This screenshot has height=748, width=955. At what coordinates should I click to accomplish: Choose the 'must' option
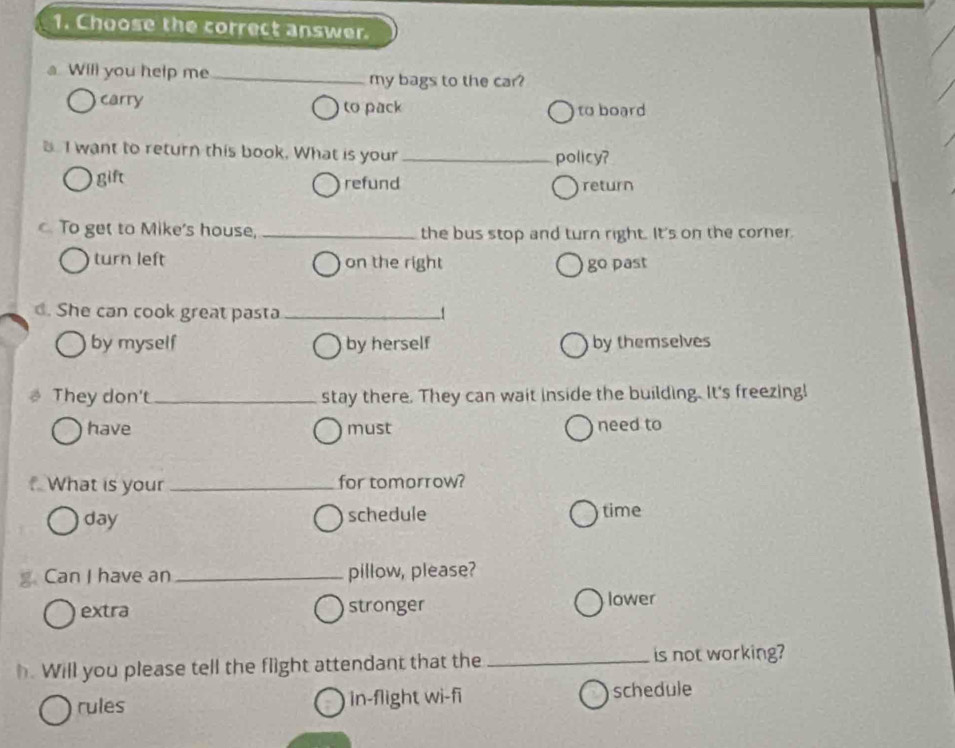pyautogui.click(x=328, y=431)
